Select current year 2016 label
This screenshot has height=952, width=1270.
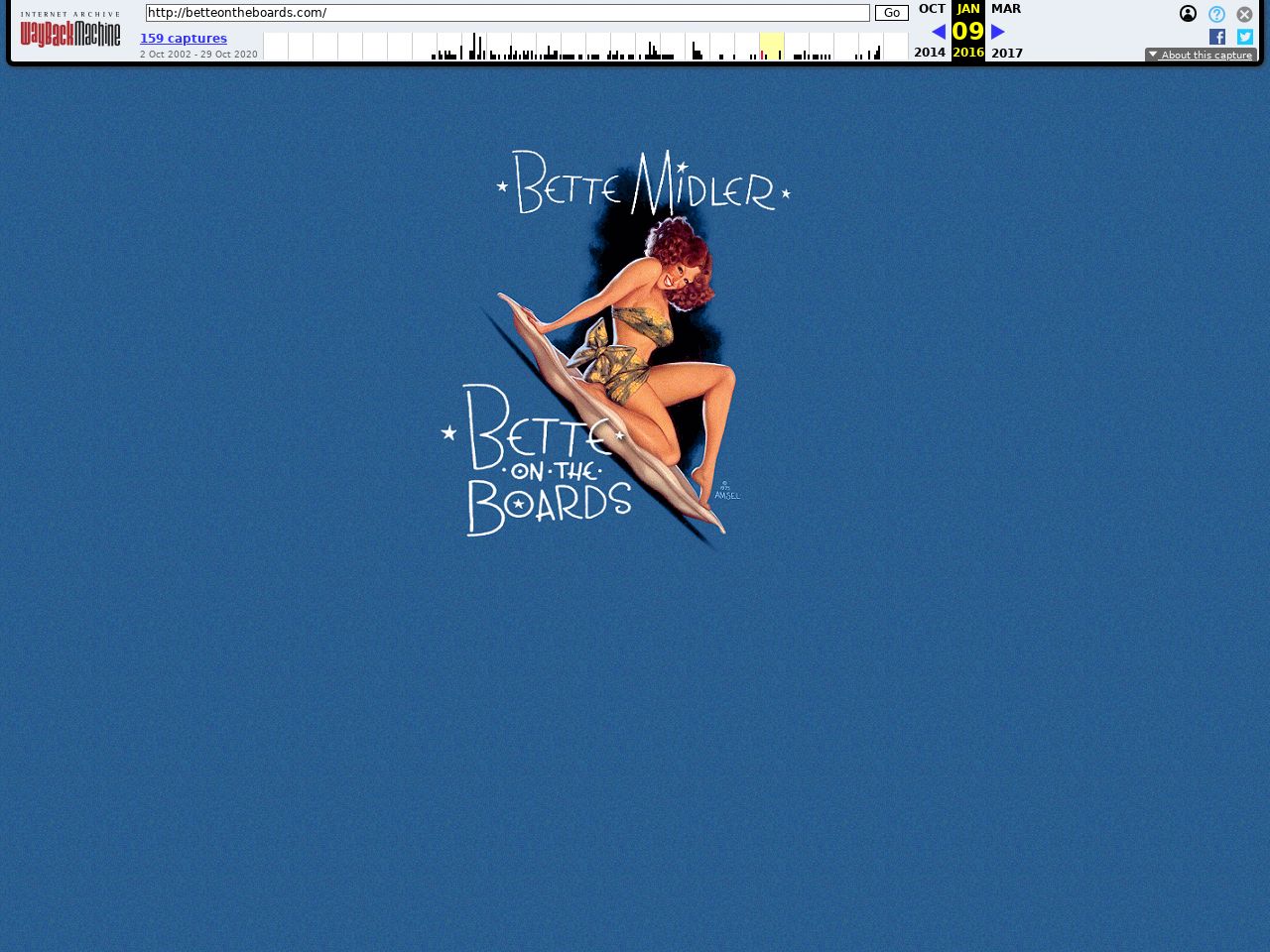click(x=968, y=53)
